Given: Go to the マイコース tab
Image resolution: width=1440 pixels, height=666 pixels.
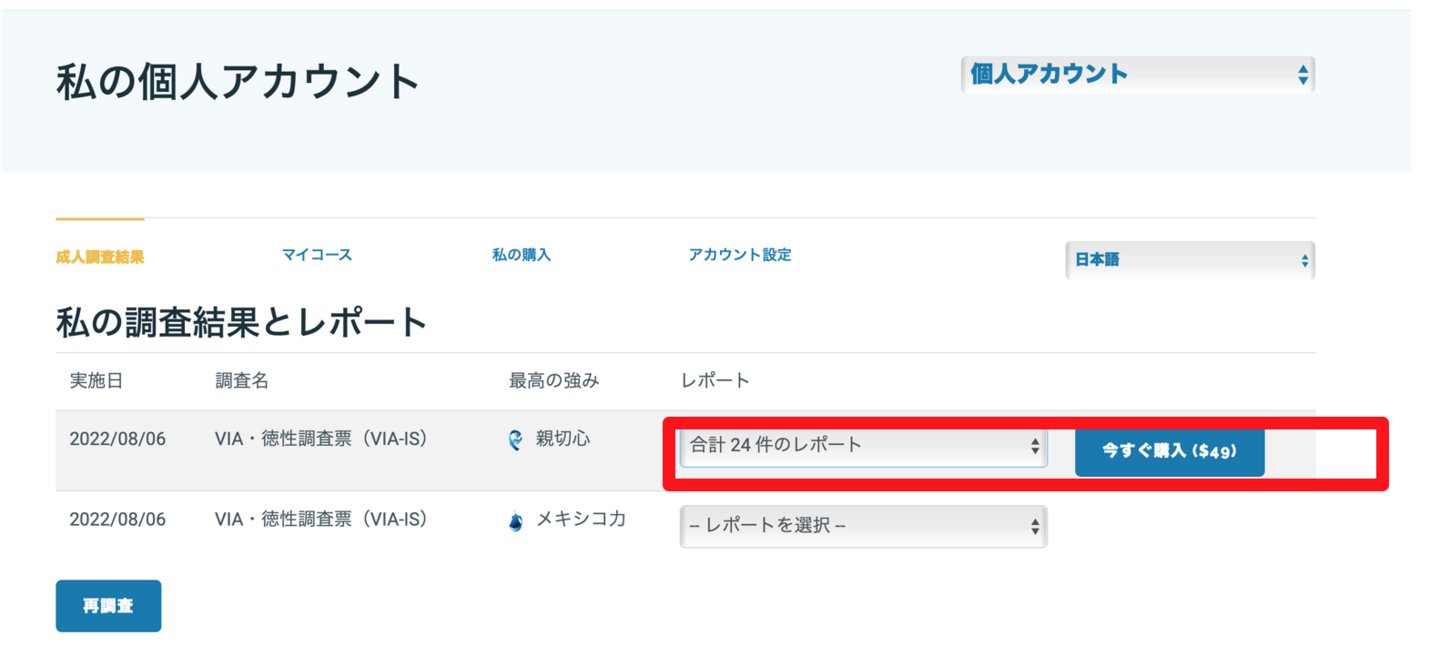Looking at the screenshot, I should 317,255.
